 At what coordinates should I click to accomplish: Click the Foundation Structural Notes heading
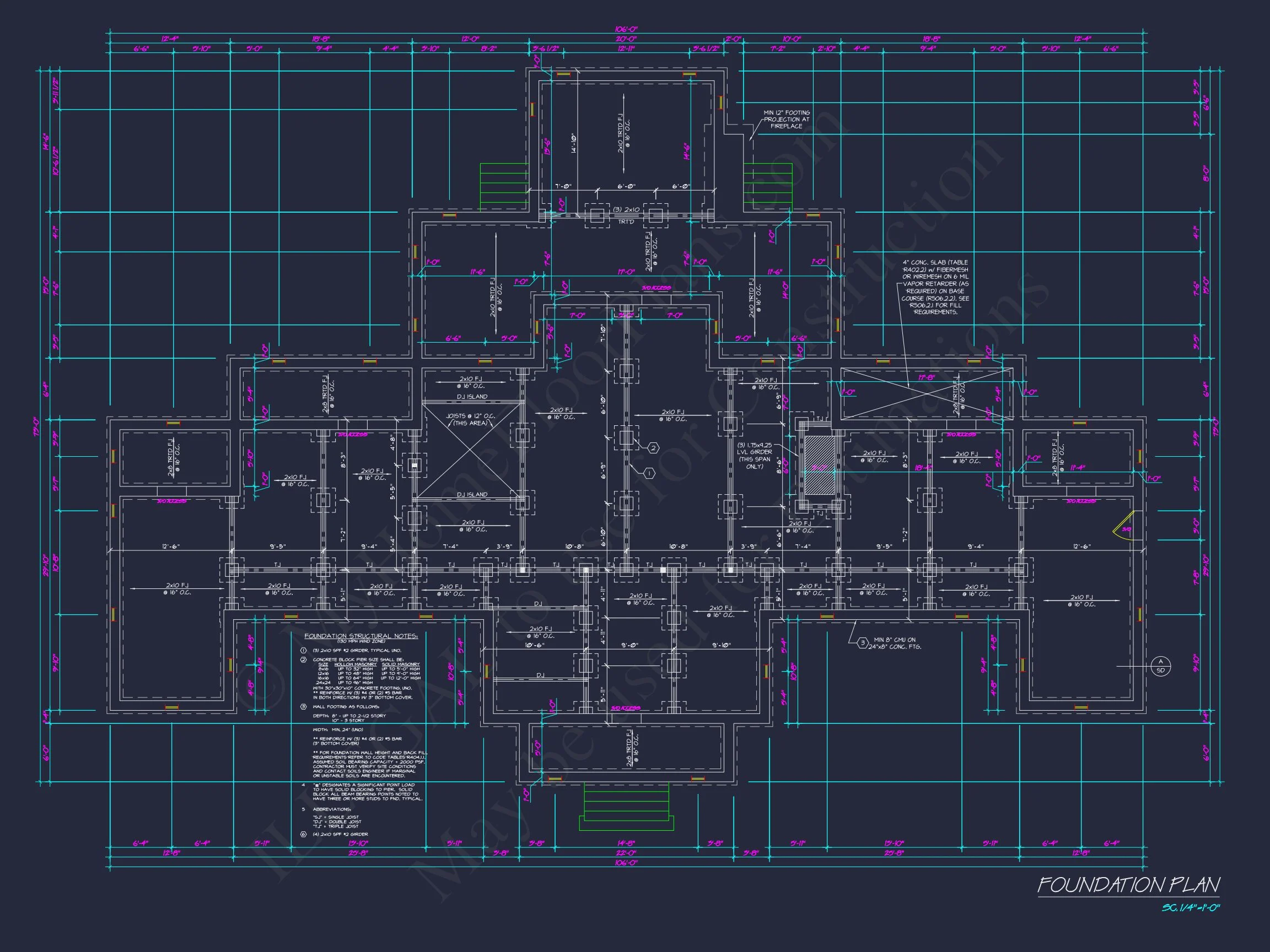(x=361, y=636)
